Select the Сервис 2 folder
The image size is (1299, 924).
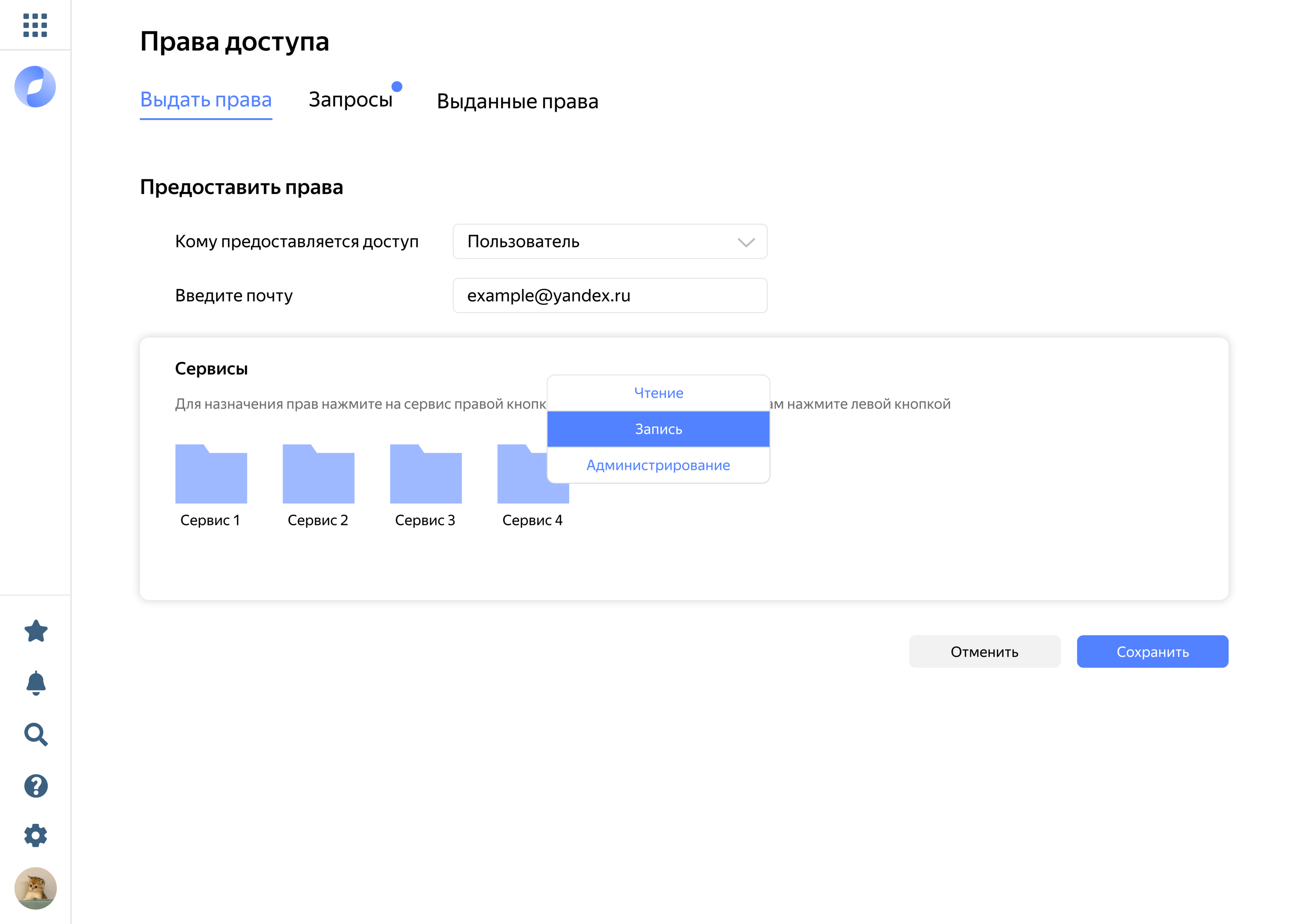pyautogui.click(x=319, y=474)
